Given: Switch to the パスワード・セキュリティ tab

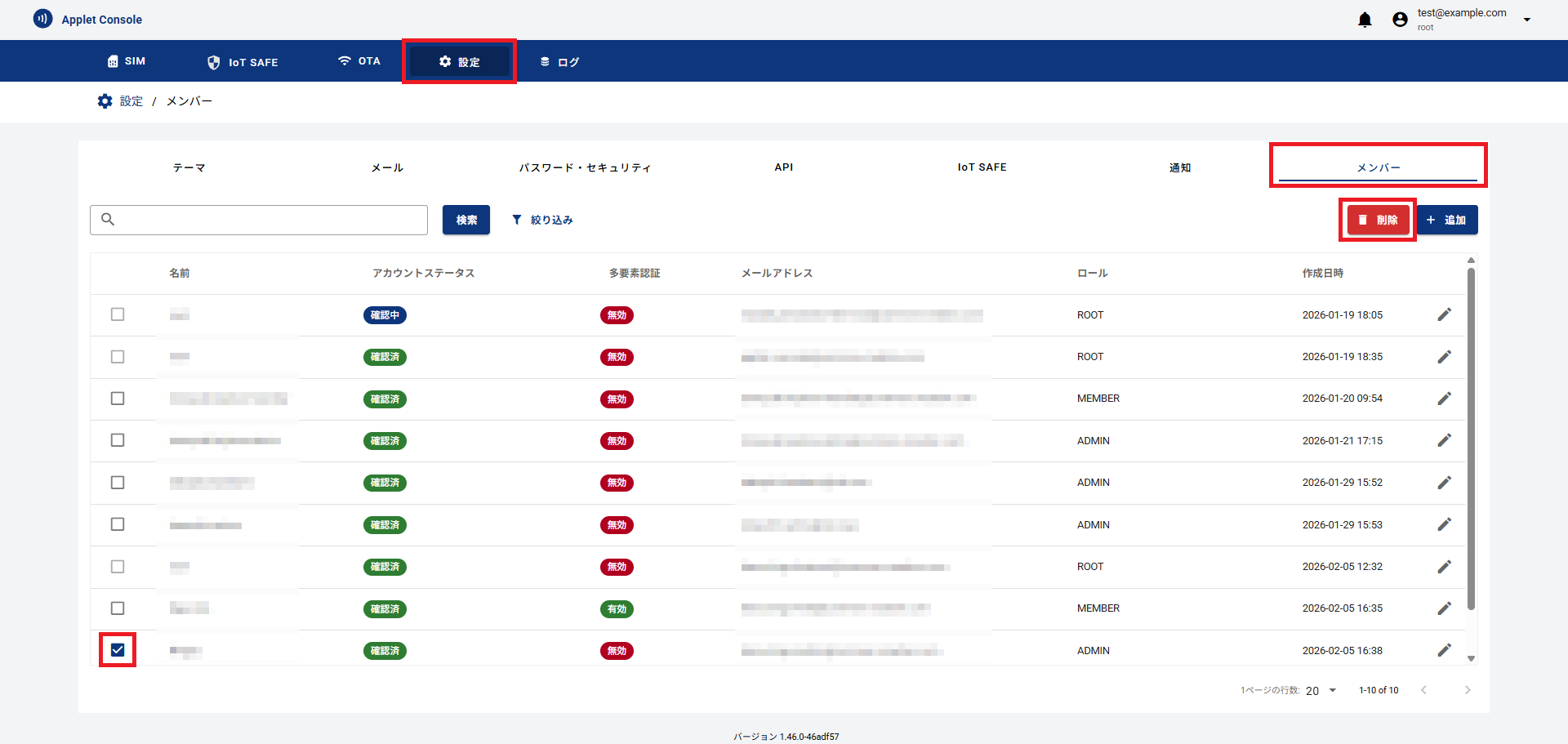Looking at the screenshot, I should pos(585,167).
